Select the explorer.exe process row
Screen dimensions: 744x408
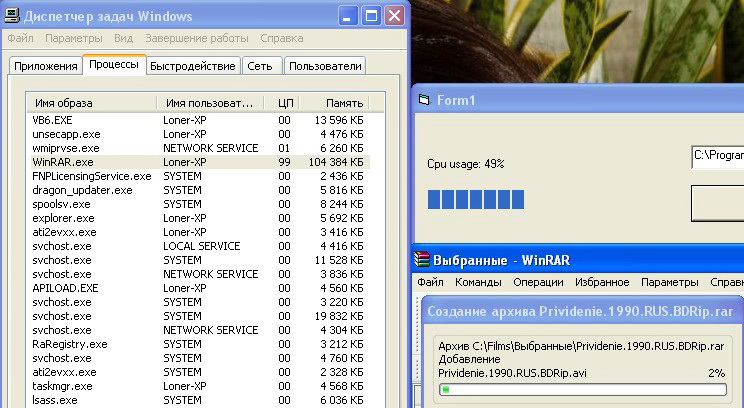pyautogui.click(x=200, y=218)
